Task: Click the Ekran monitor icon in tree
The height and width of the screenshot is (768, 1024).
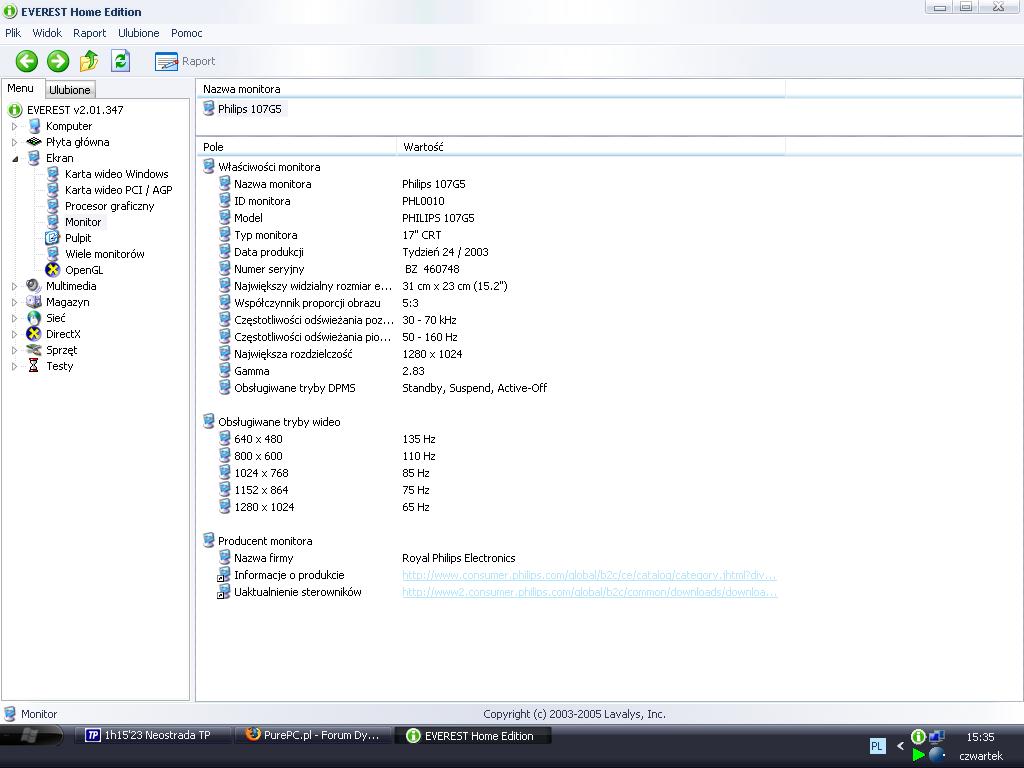Action: (x=34, y=158)
